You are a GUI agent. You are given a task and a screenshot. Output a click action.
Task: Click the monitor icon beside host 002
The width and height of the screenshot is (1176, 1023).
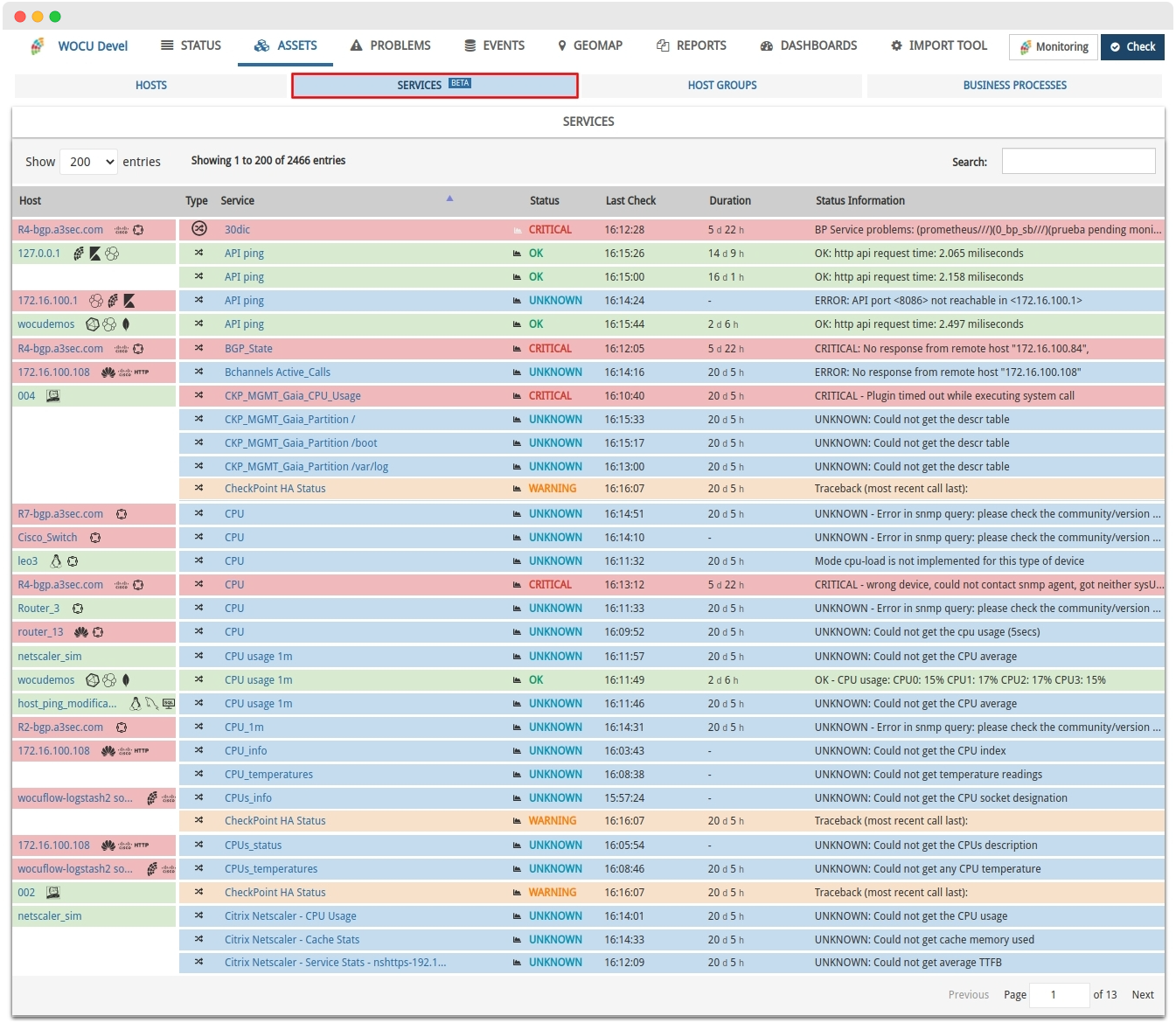tap(53, 893)
